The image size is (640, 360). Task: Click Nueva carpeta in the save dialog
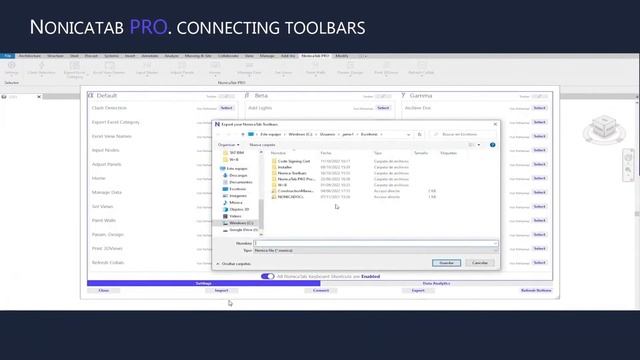pyautogui.click(x=262, y=145)
